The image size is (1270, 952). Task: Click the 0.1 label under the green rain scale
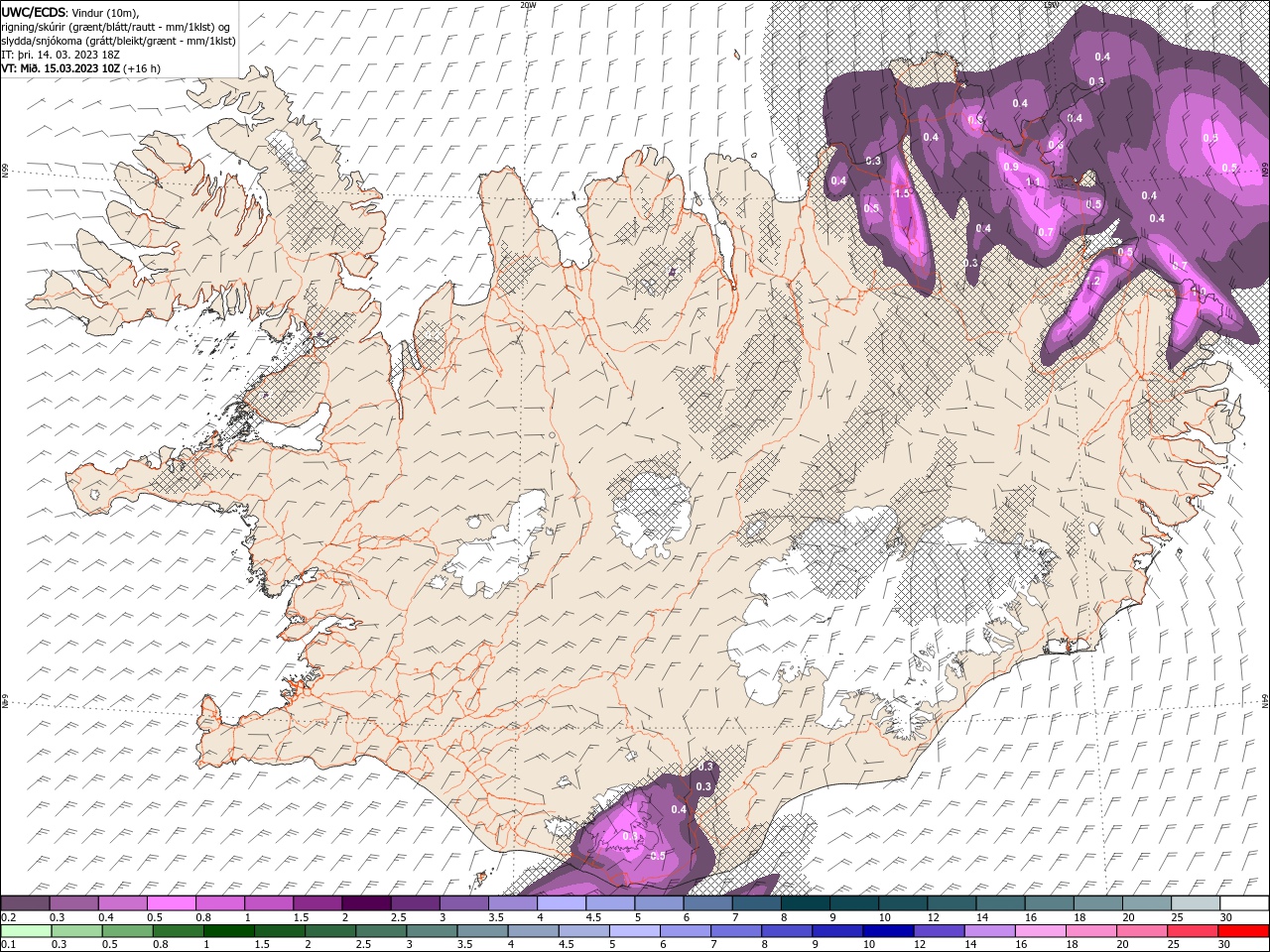coord(7,945)
